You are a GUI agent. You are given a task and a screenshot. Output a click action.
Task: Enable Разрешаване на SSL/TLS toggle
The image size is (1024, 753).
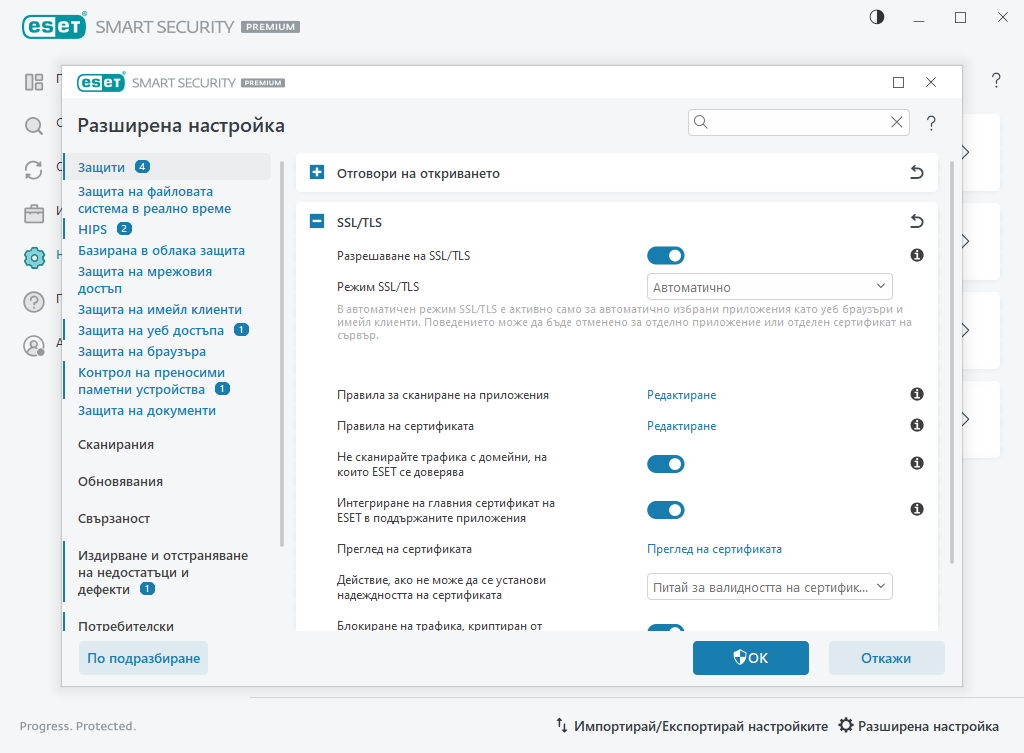[x=666, y=255]
